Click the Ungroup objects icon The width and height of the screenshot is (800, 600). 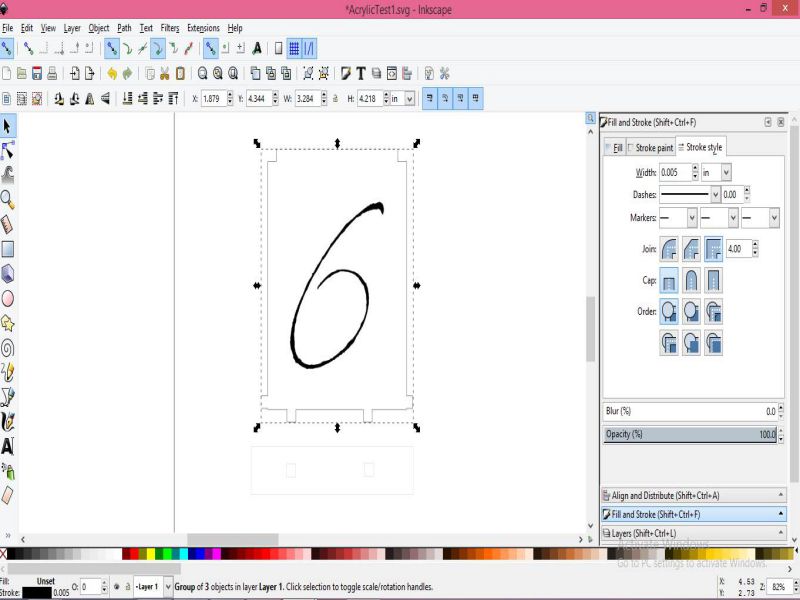[323, 73]
